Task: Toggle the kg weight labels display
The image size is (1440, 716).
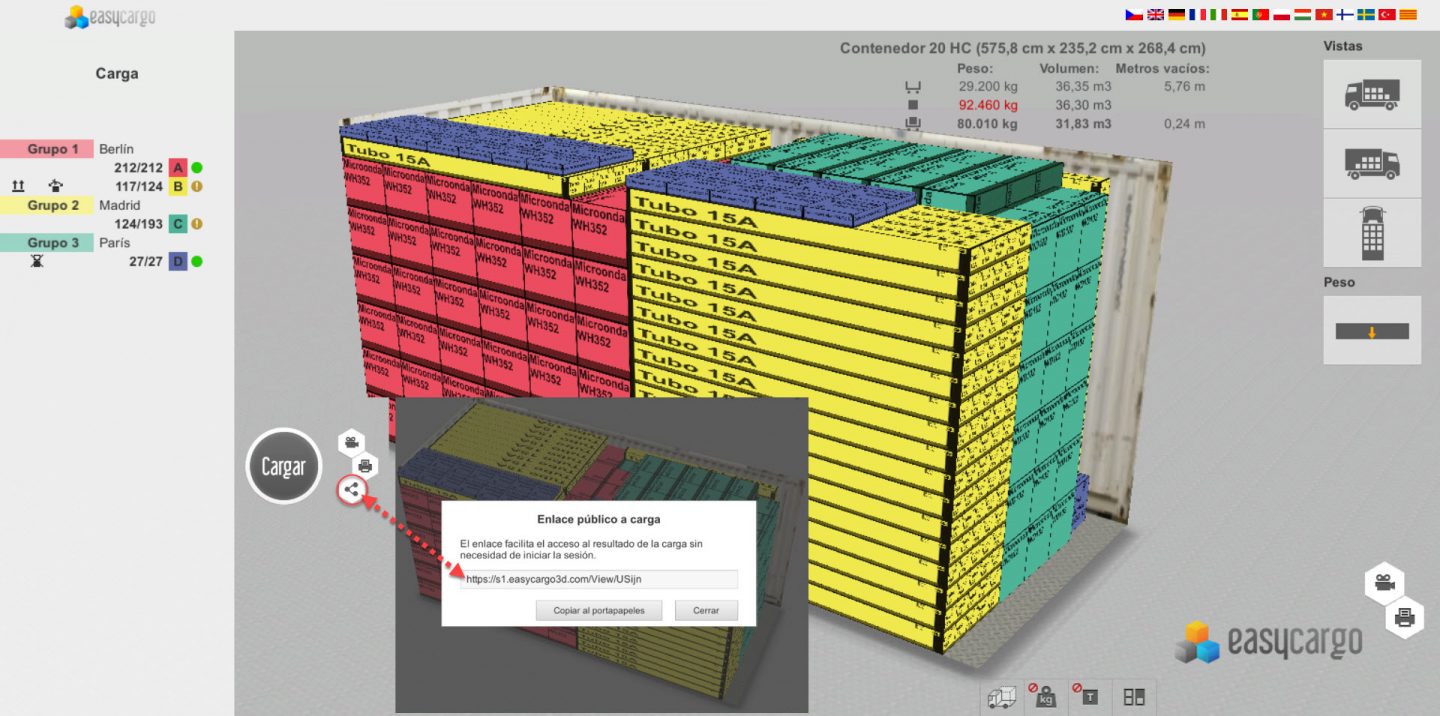Action: [x=1045, y=697]
